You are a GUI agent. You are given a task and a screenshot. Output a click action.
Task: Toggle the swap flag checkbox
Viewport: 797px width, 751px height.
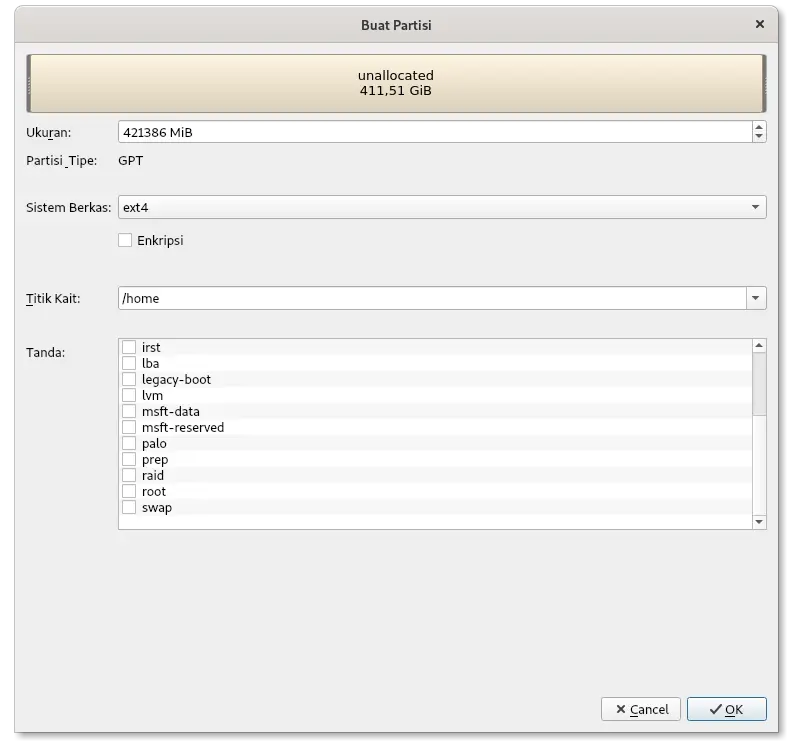click(129, 507)
